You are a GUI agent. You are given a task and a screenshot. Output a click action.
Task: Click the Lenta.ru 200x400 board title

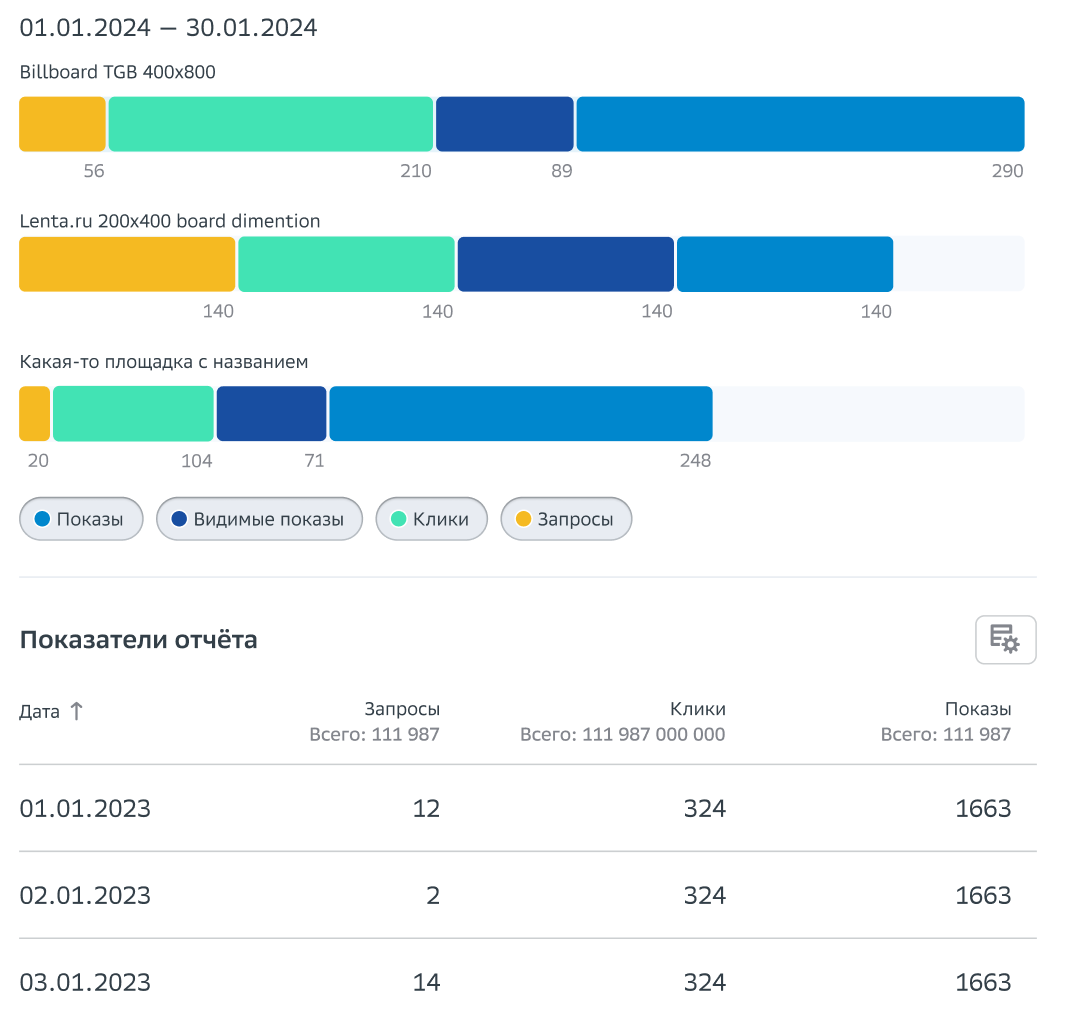tap(170, 221)
